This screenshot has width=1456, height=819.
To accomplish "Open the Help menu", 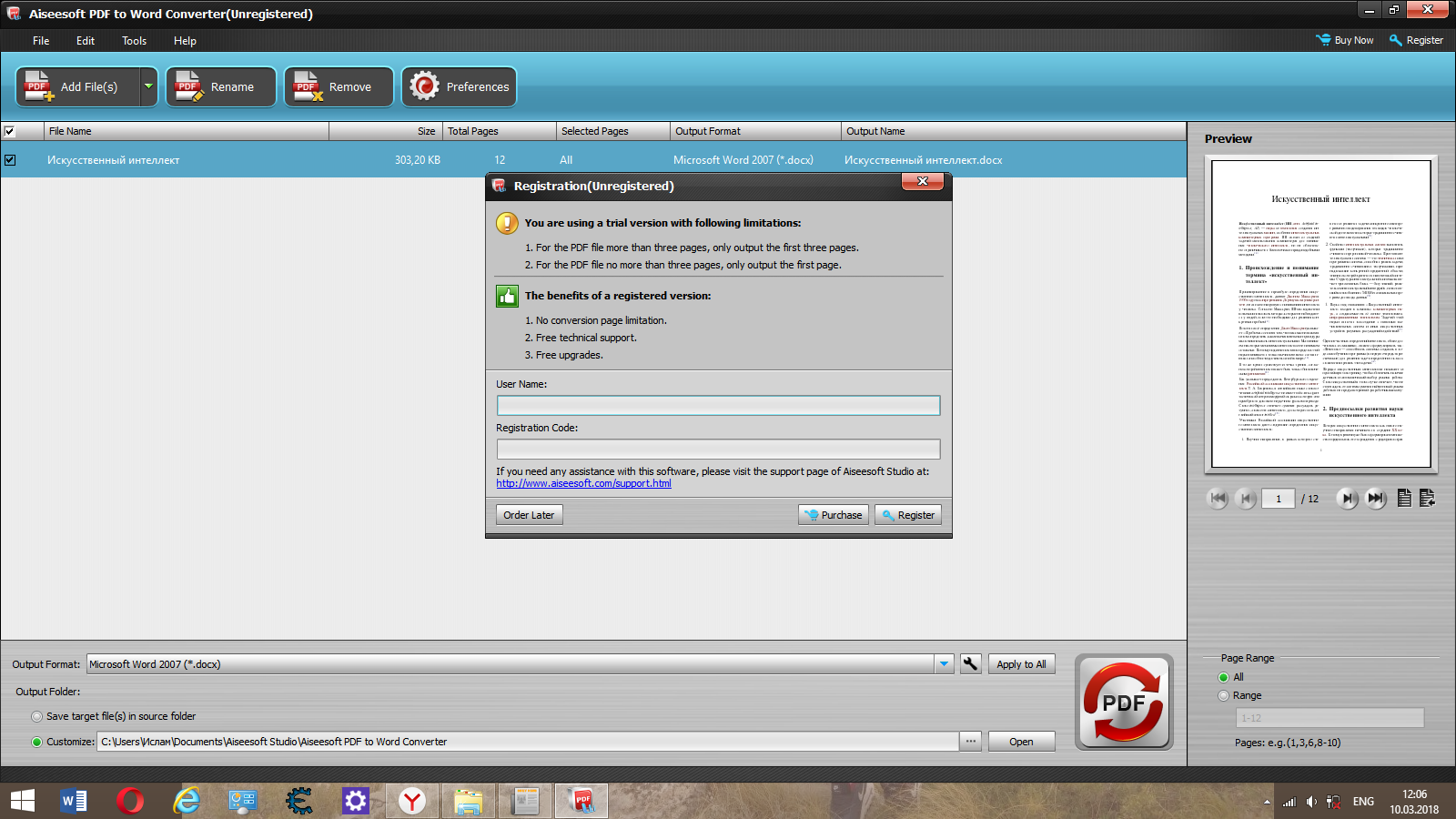I will (185, 41).
